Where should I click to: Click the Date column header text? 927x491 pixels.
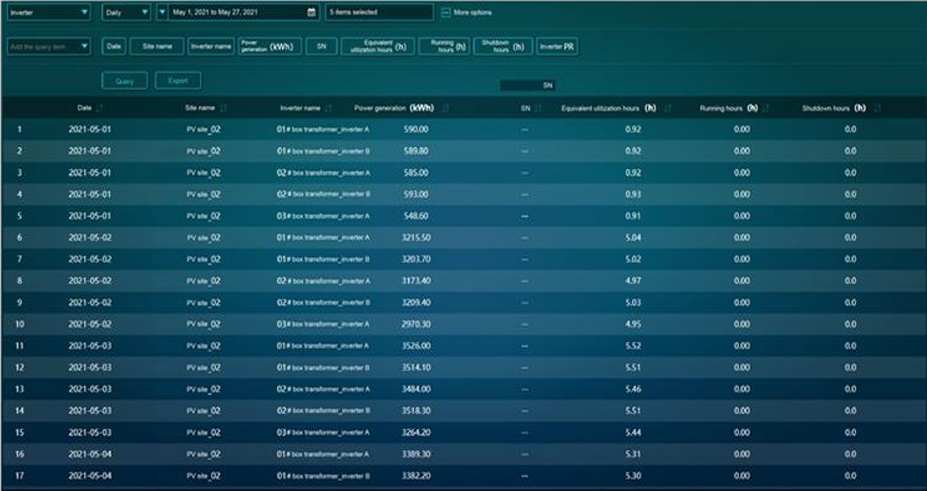[85, 108]
